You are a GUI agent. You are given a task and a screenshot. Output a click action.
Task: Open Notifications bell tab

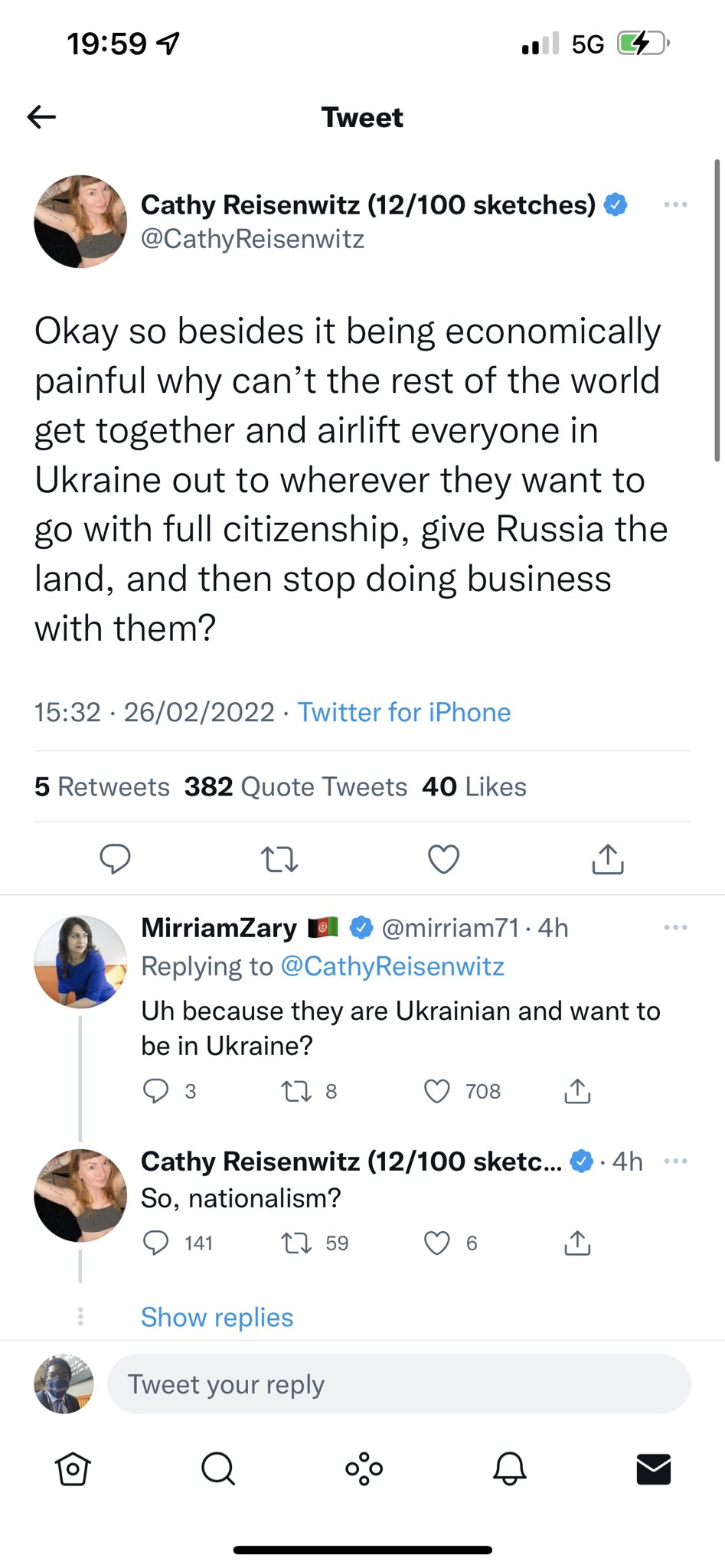(x=509, y=1469)
